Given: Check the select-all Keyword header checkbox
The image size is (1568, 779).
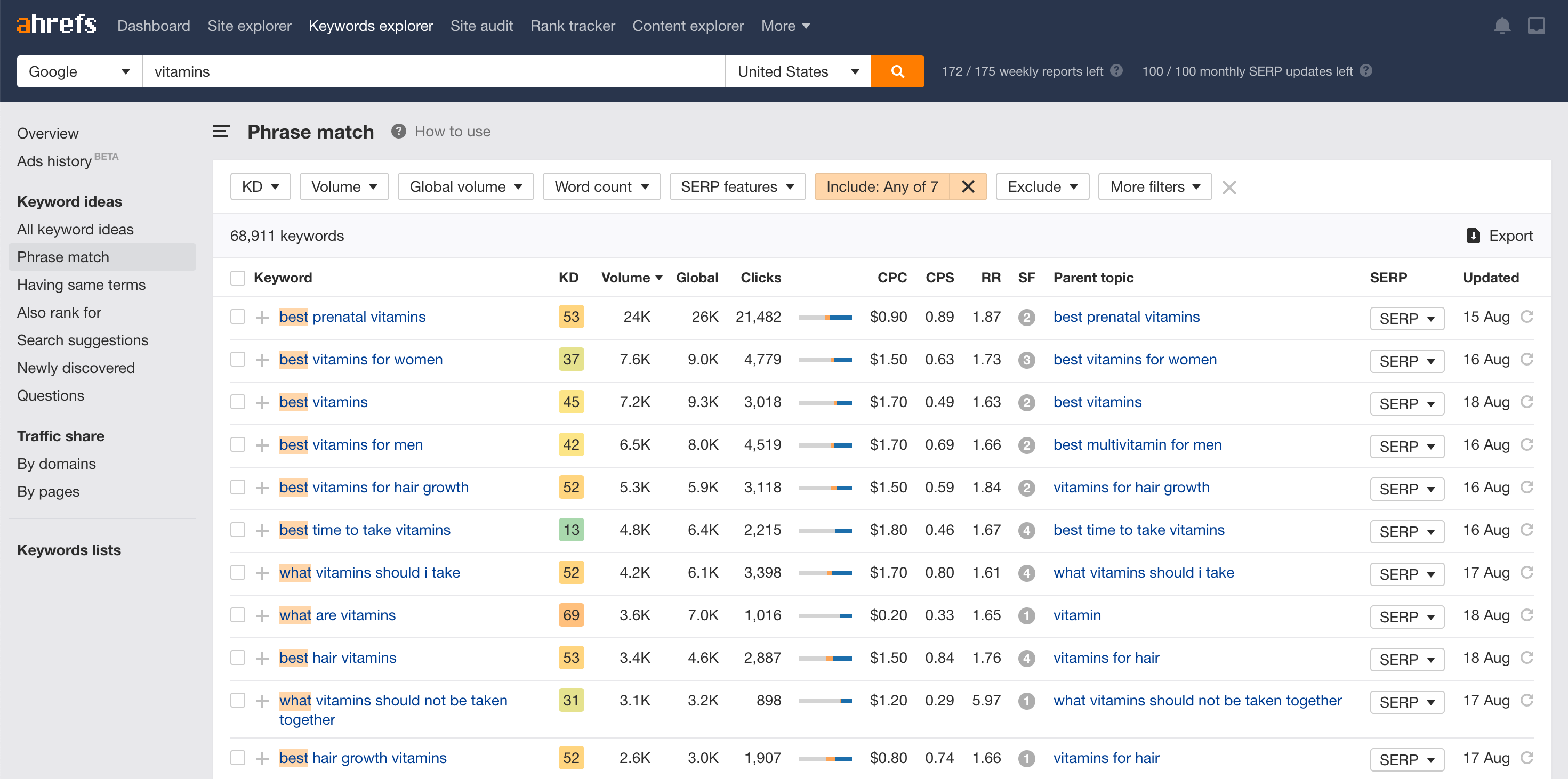Looking at the screenshot, I should tap(237, 278).
